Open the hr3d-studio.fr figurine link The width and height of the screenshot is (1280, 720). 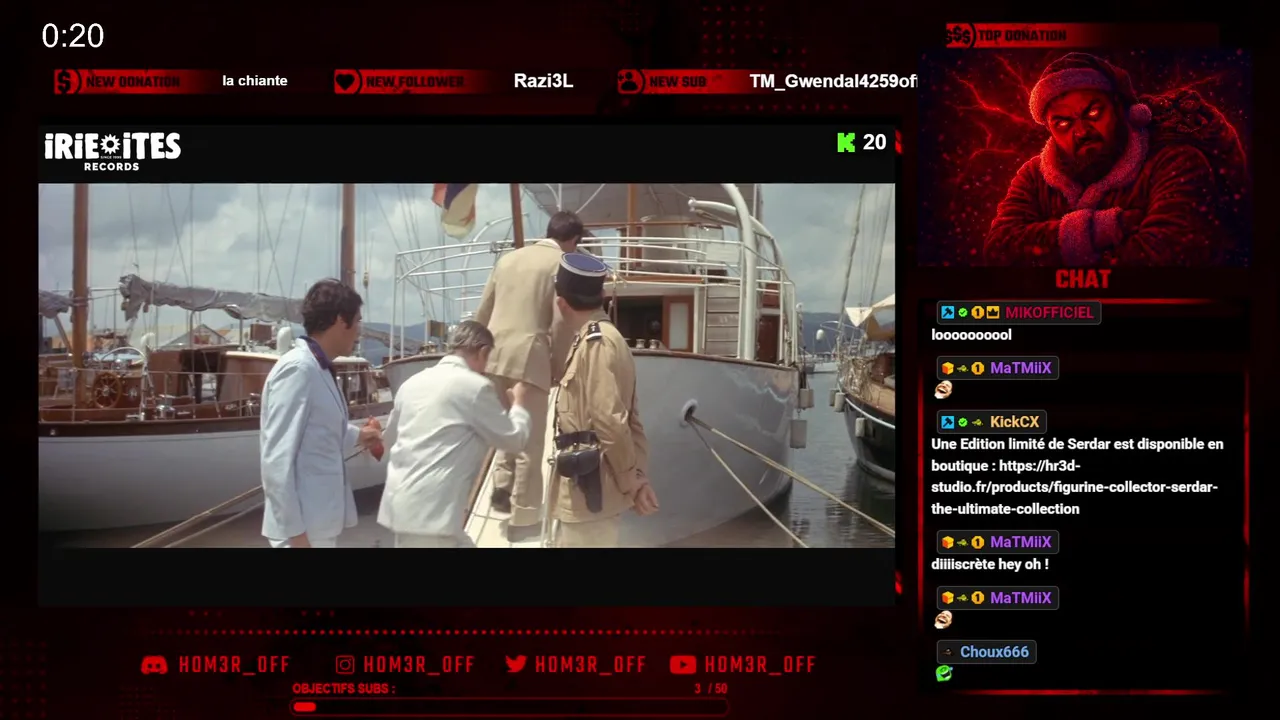[x=1074, y=487]
